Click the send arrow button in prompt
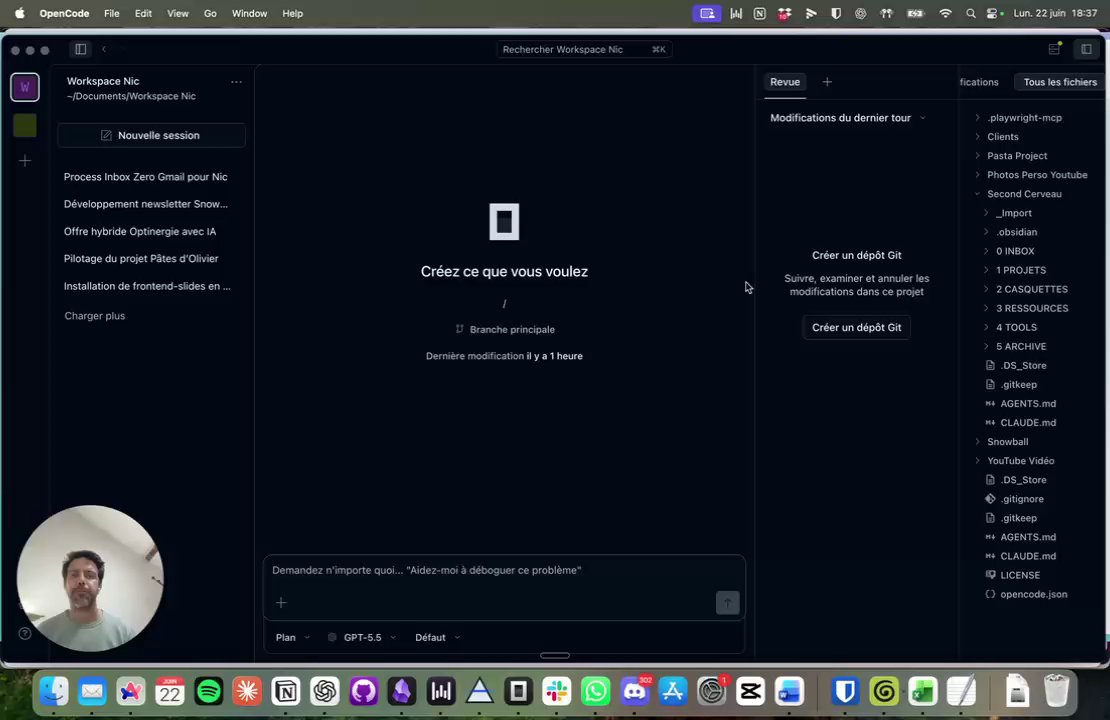The height and width of the screenshot is (720, 1110). tap(727, 602)
